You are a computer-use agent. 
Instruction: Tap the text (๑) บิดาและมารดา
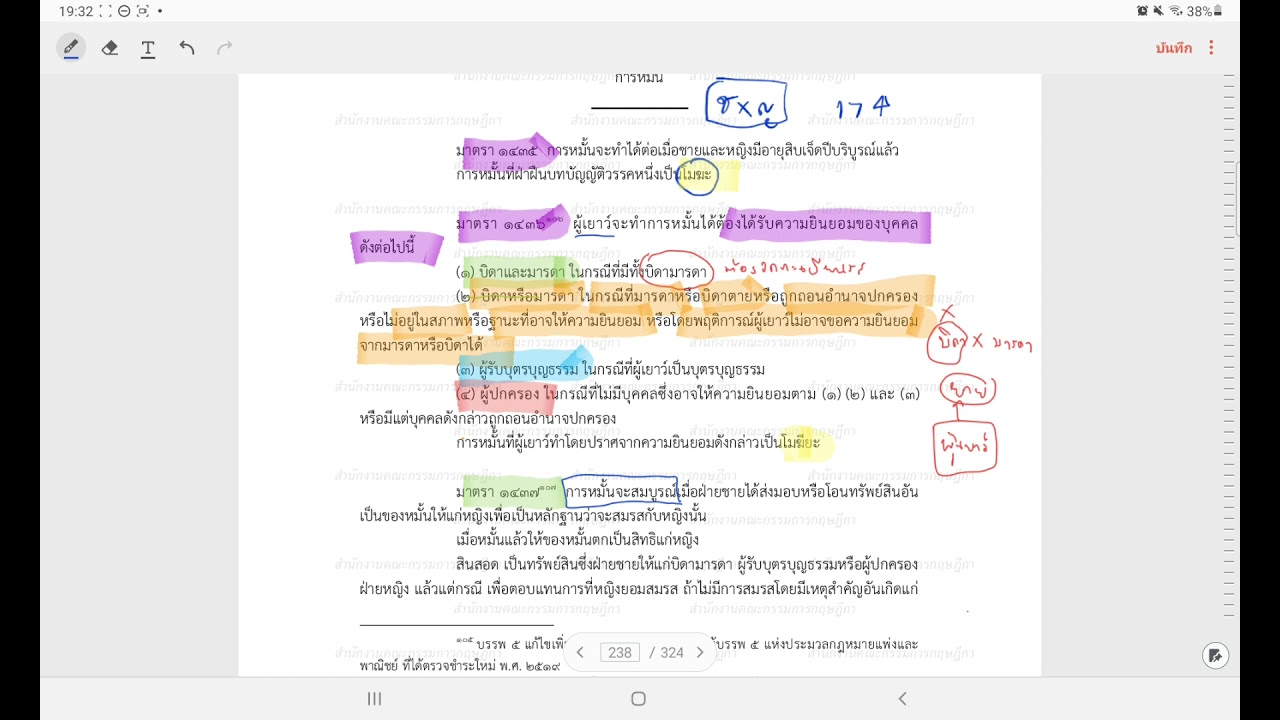[510, 272]
